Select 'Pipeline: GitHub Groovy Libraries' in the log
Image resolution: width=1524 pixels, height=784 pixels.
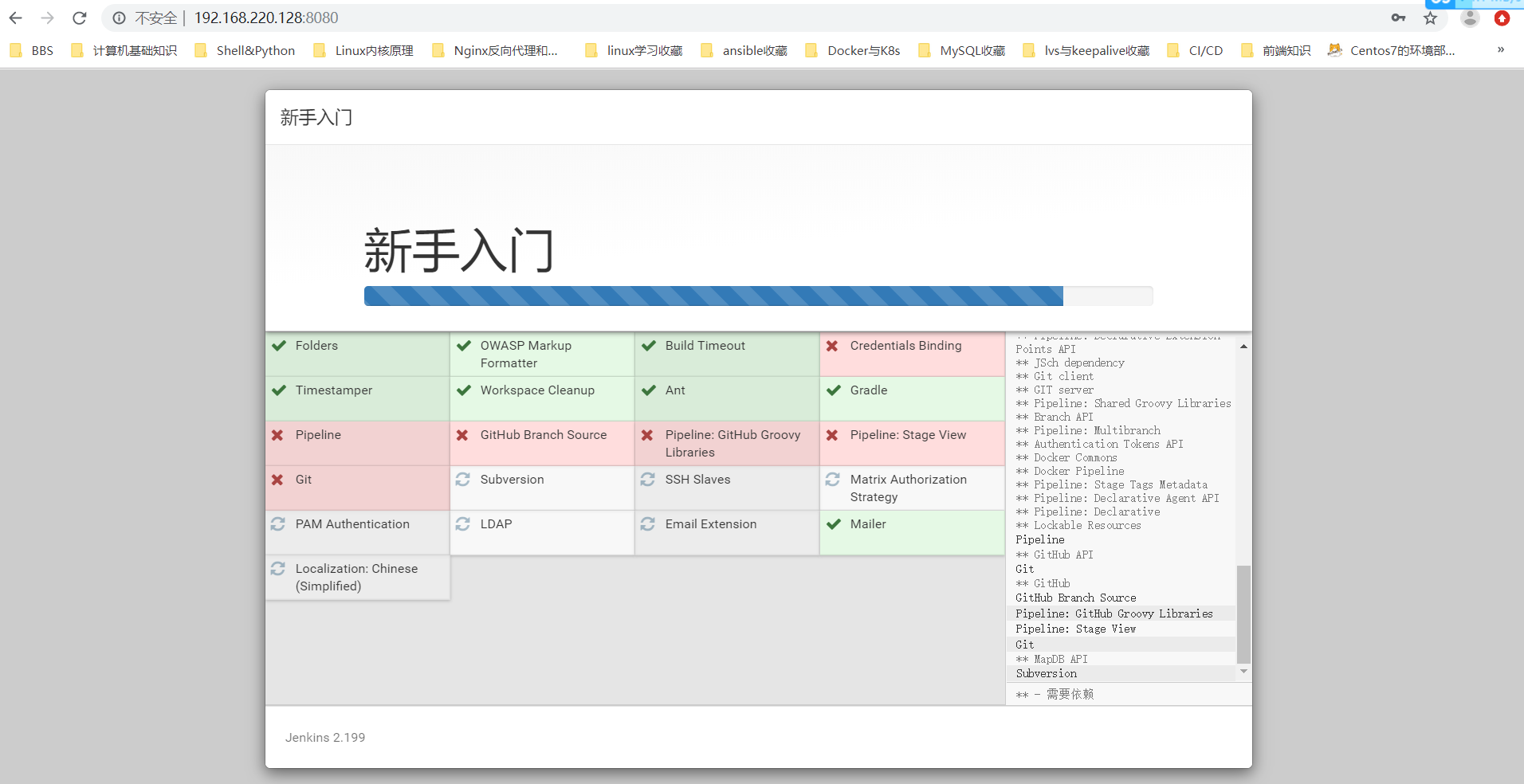tap(1114, 613)
